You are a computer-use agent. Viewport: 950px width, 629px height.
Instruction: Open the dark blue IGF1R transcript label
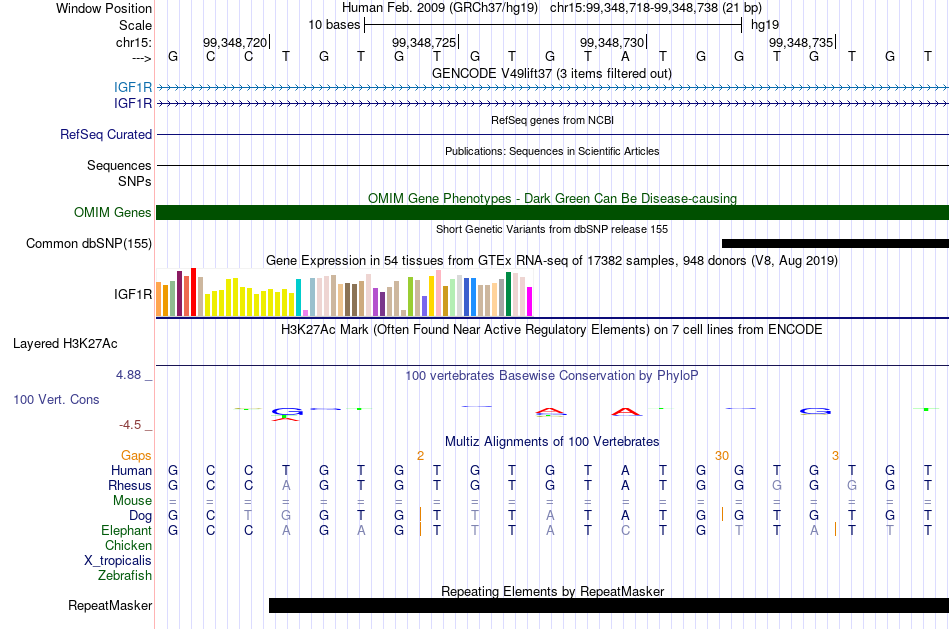(x=133, y=104)
